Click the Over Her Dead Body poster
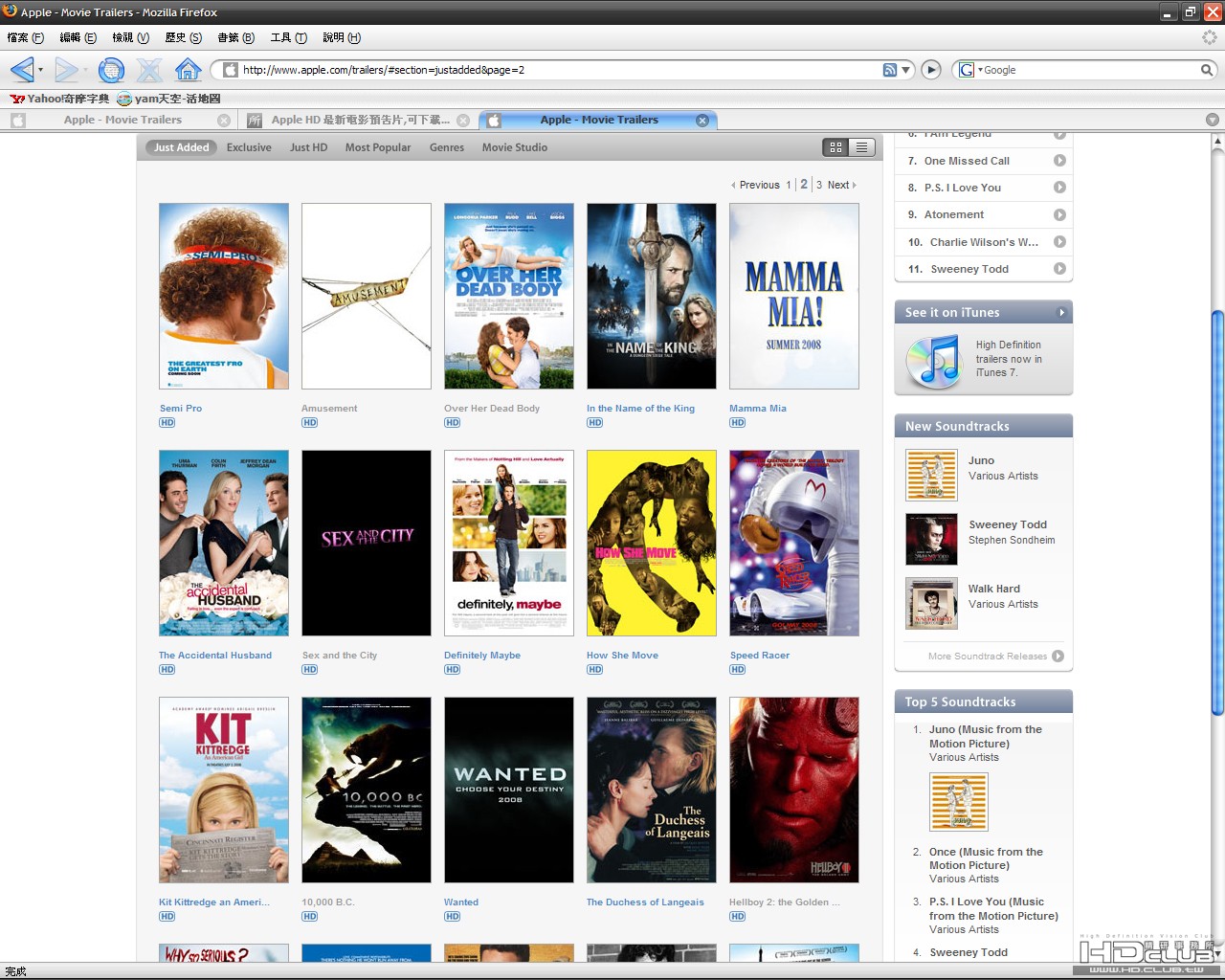Screen dimensions: 1225x980 509,296
